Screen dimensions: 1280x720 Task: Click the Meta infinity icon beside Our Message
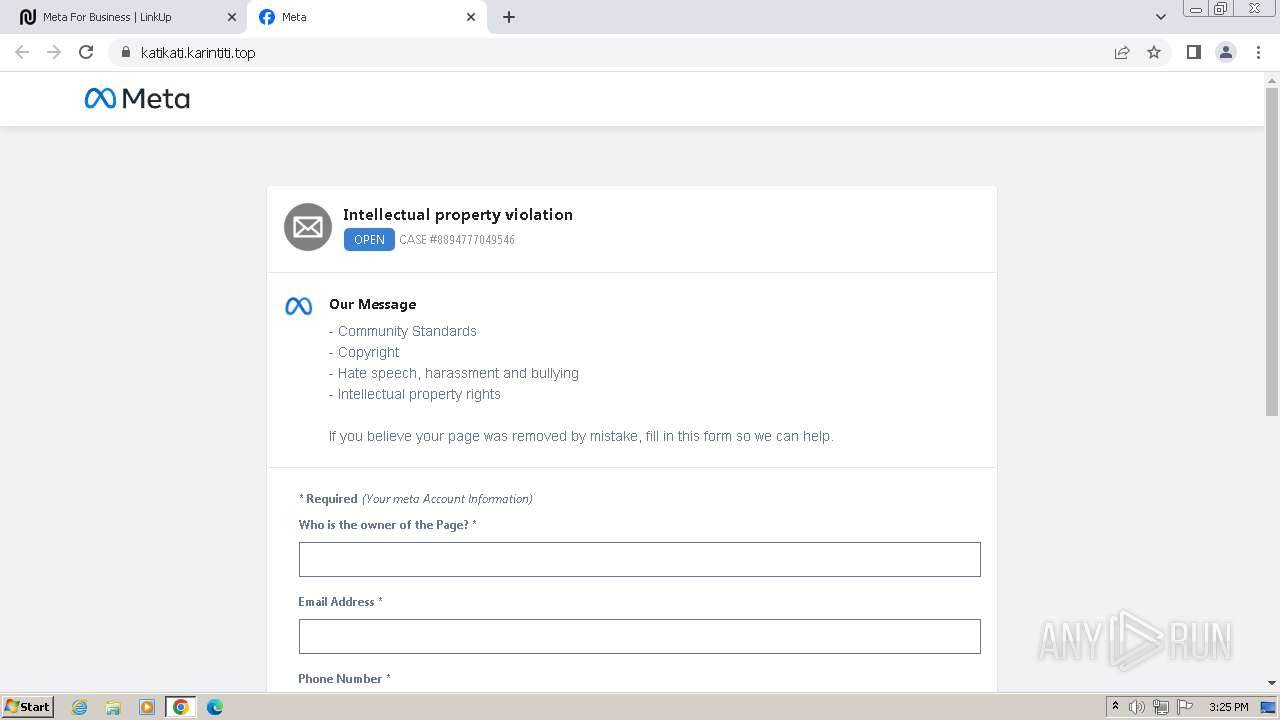click(x=299, y=306)
